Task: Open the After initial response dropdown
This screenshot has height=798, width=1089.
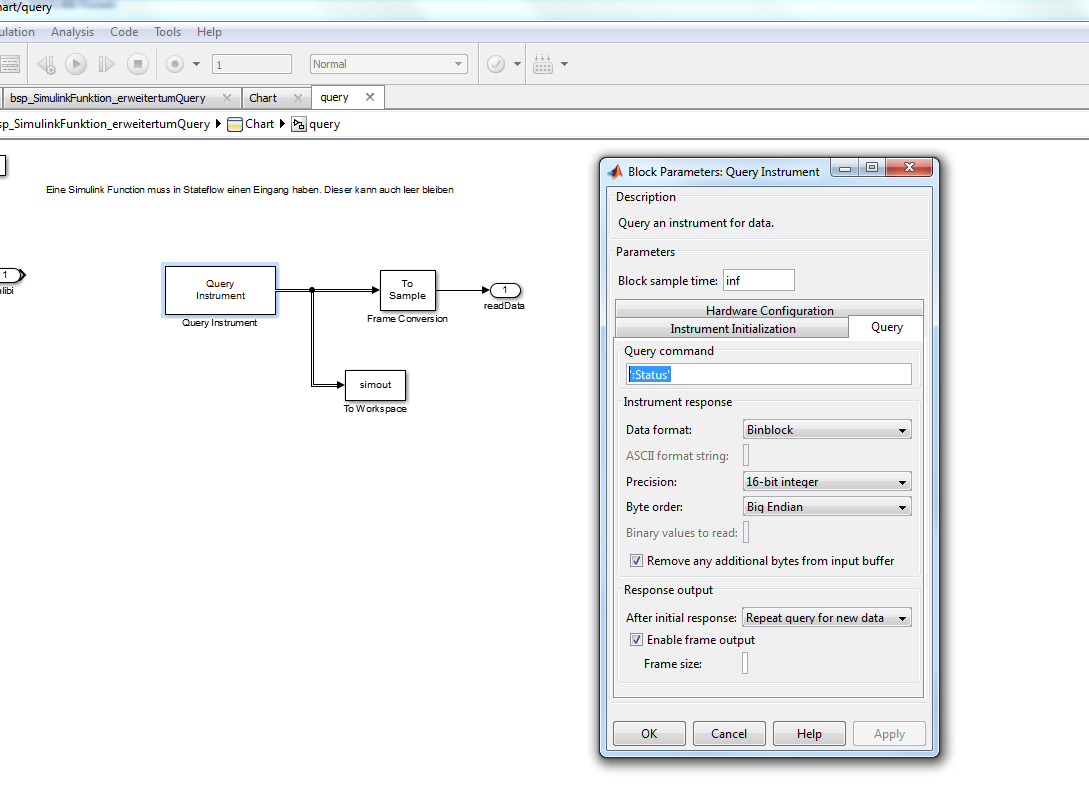Action: coord(827,618)
